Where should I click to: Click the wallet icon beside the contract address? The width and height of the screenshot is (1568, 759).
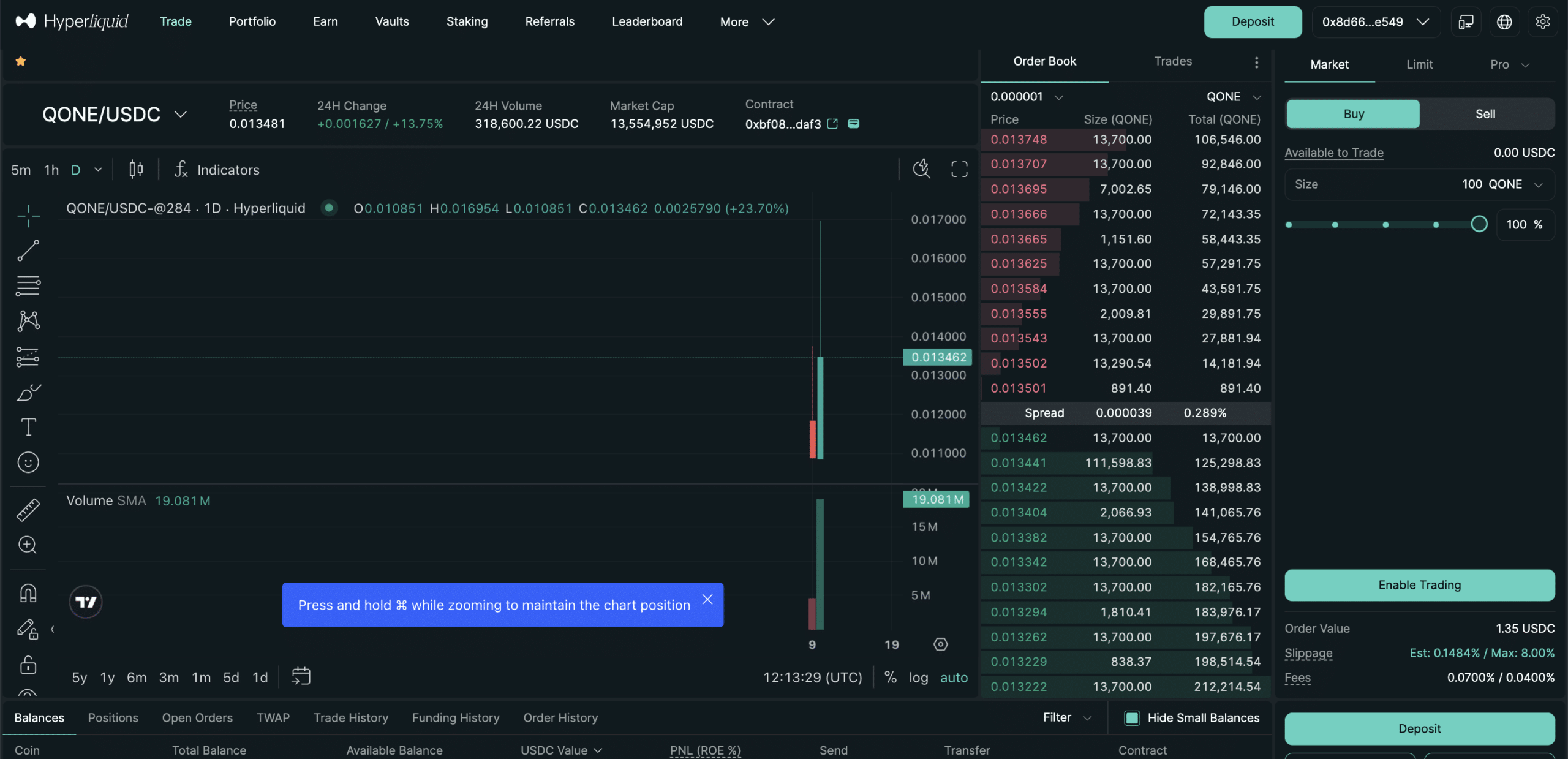click(853, 124)
